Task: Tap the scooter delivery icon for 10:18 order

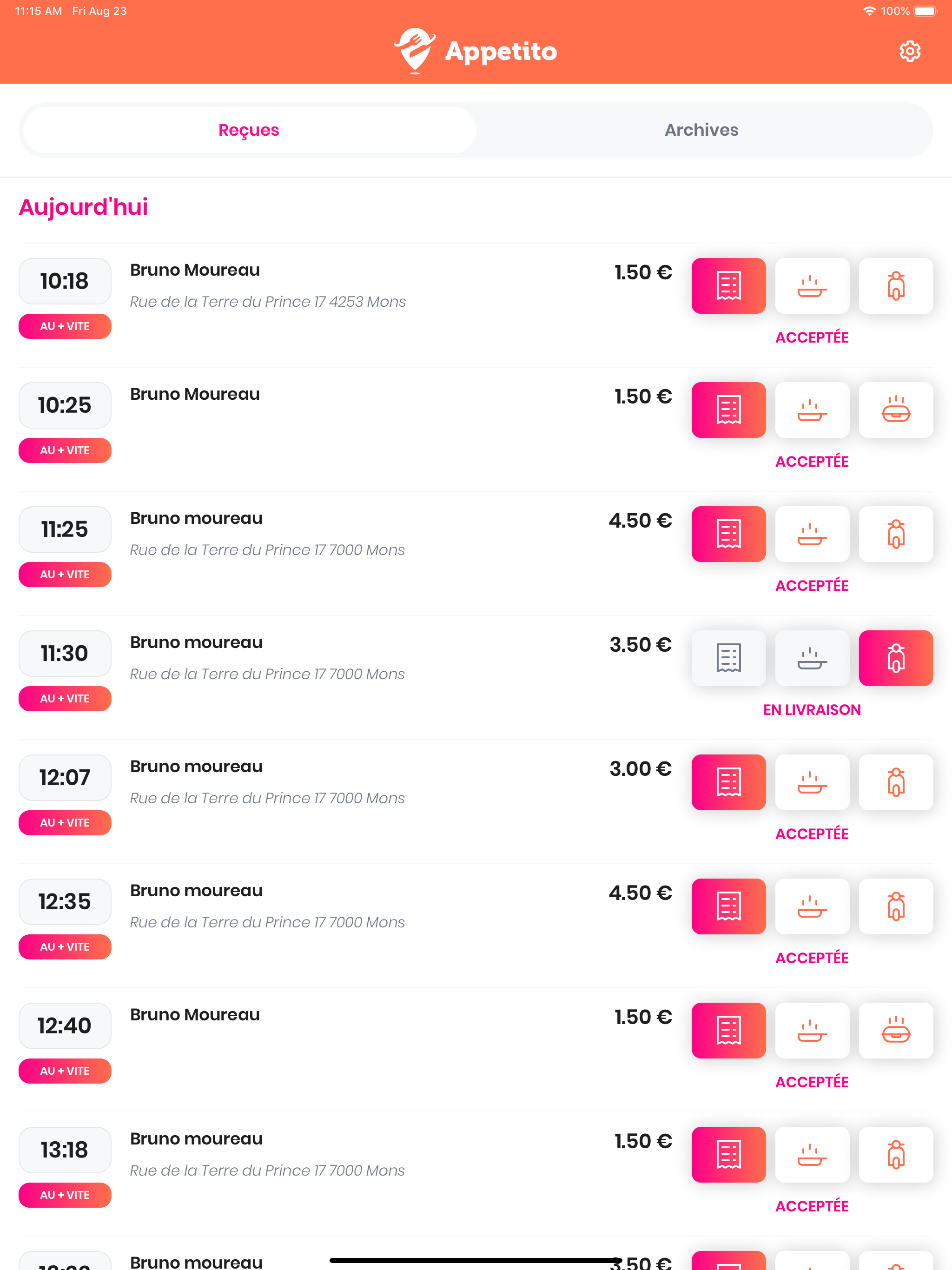Action: click(896, 286)
